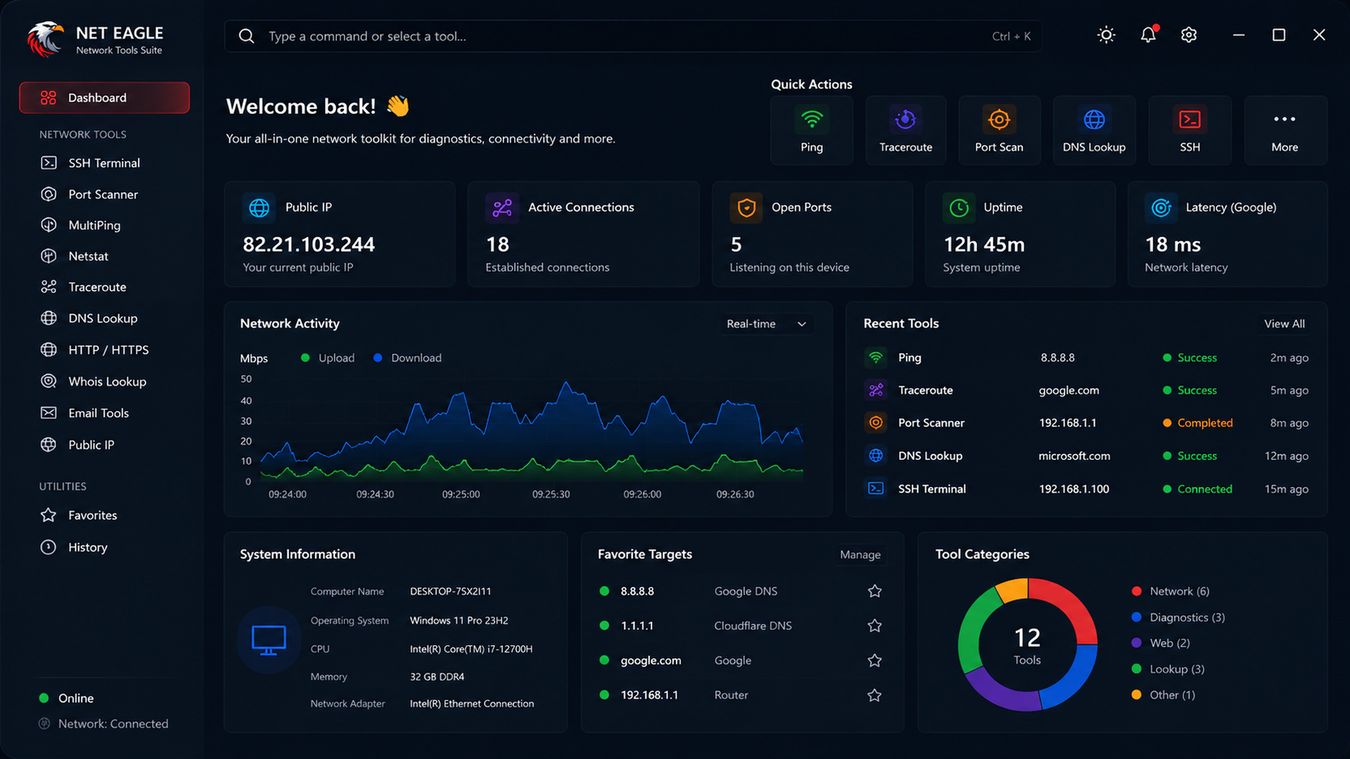Click the Latency (Google) card icon

coord(1161,208)
